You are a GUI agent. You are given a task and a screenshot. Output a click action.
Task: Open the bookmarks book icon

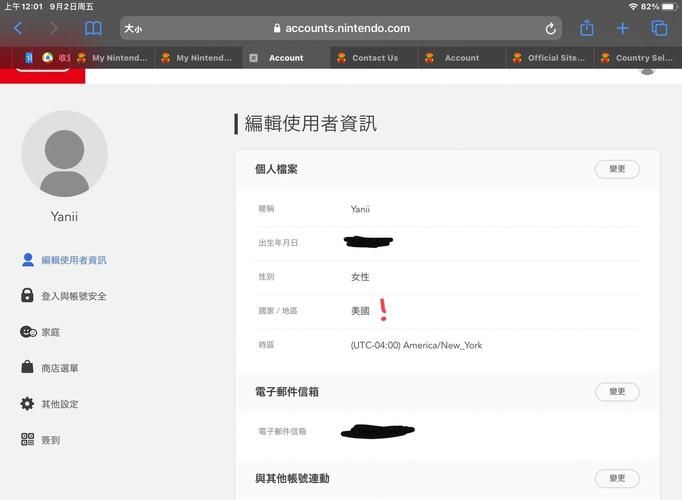click(x=93, y=29)
